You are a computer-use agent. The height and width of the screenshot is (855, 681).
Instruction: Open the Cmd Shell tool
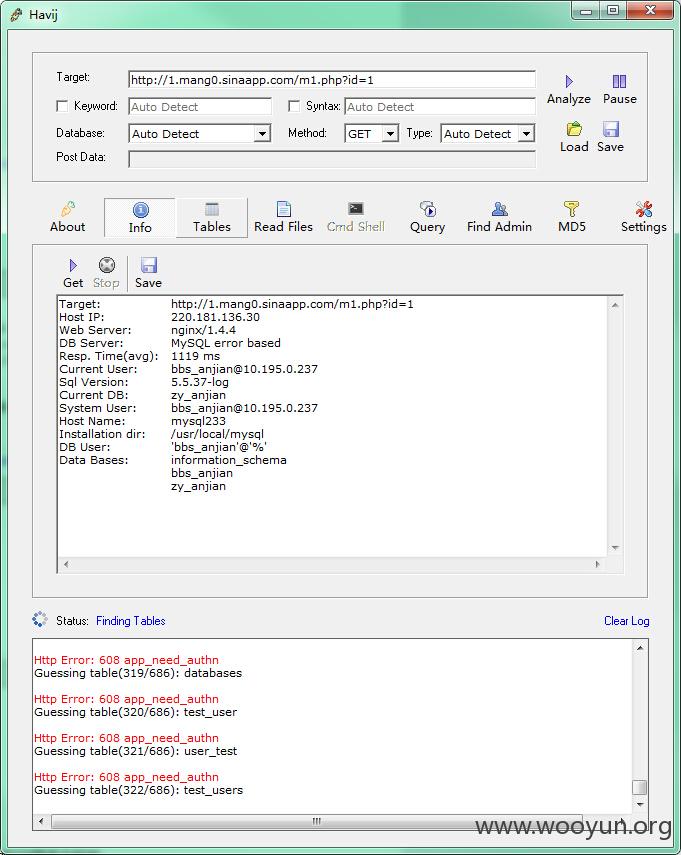[x=355, y=217]
